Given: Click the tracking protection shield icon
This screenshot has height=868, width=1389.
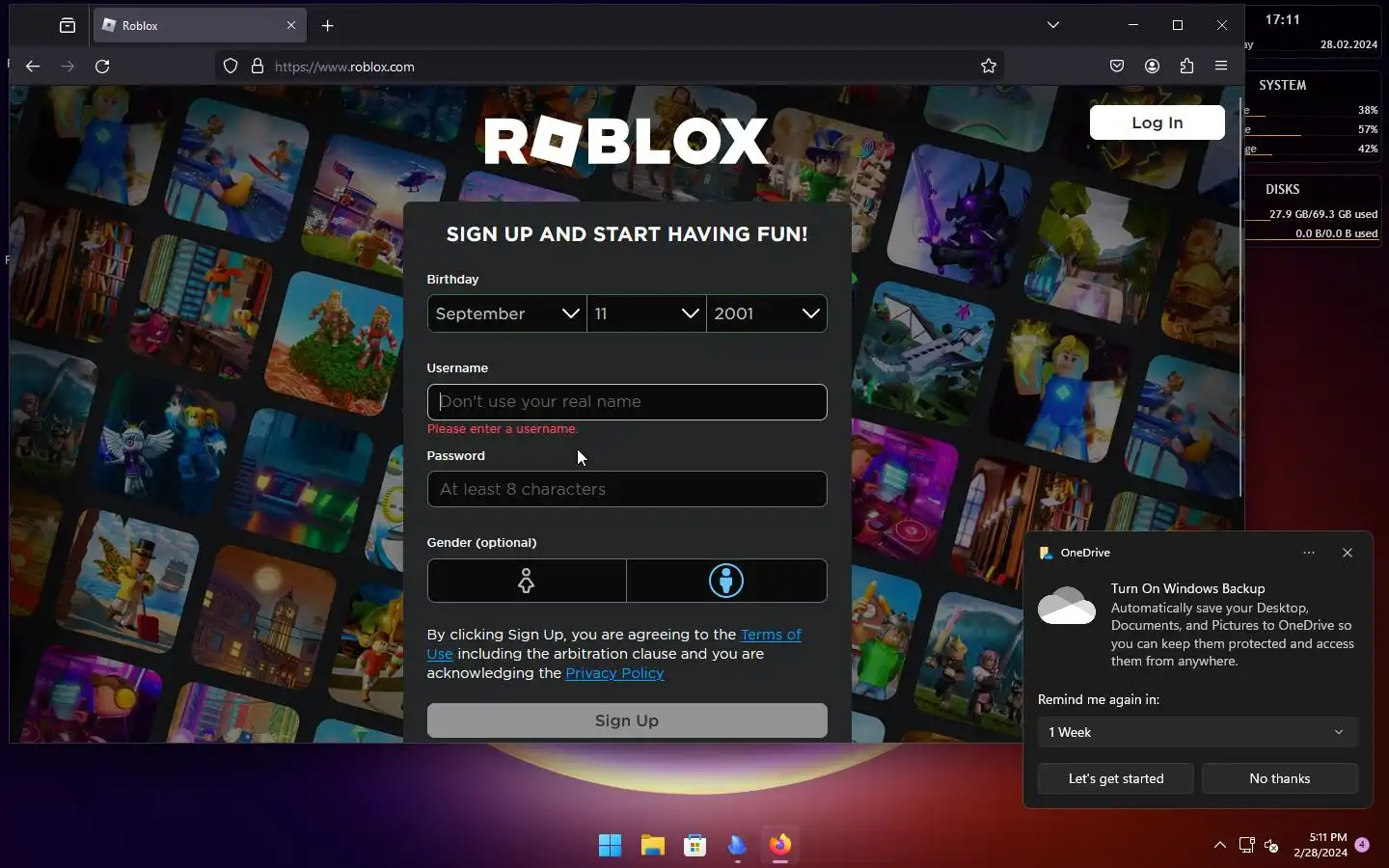Looking at the screenshot, I should coord(231,67).
